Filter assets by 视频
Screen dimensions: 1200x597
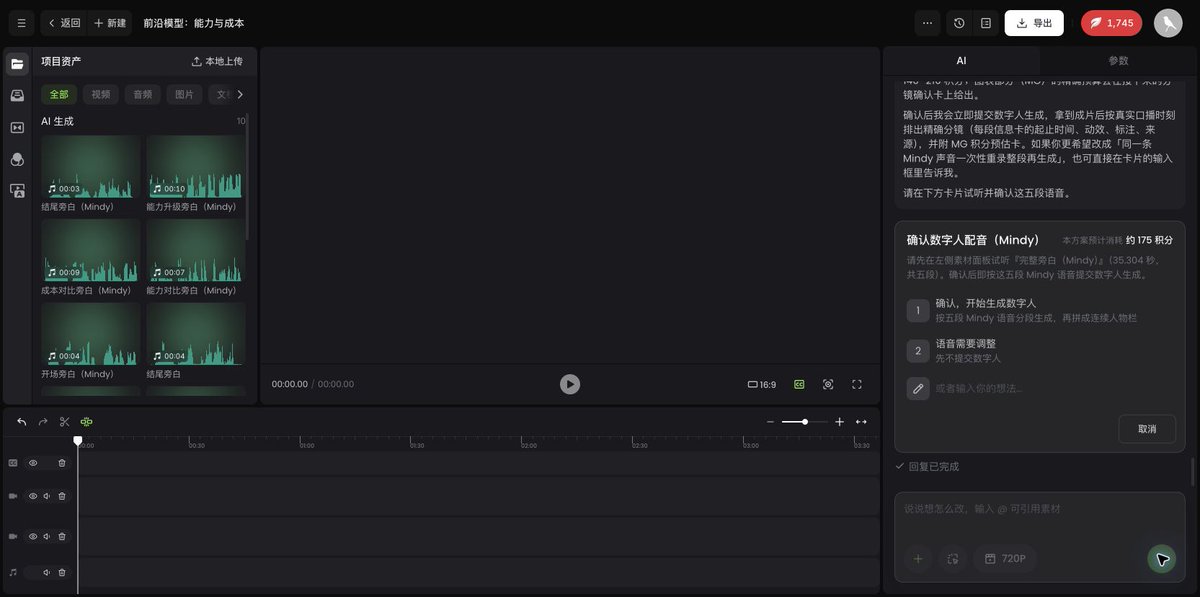coord(101,95)
